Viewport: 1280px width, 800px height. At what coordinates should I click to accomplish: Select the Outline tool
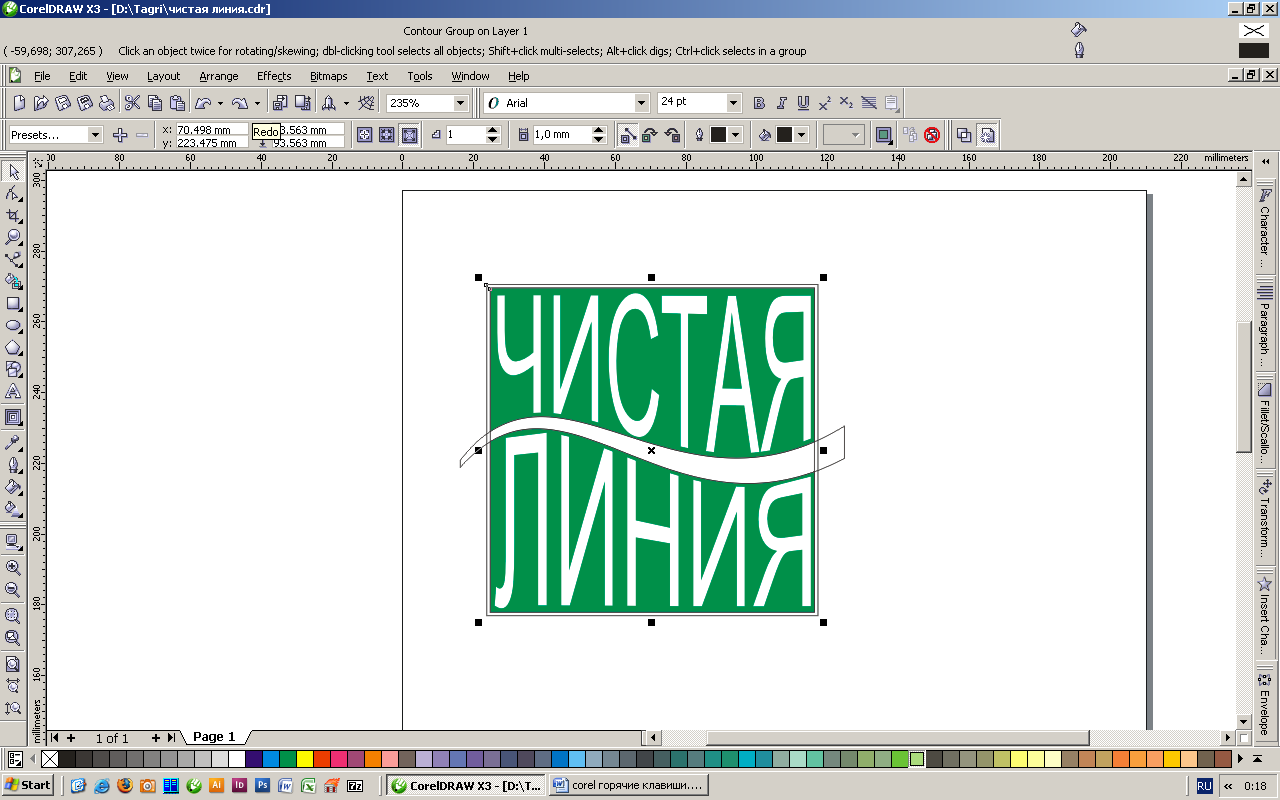point(14,465)
